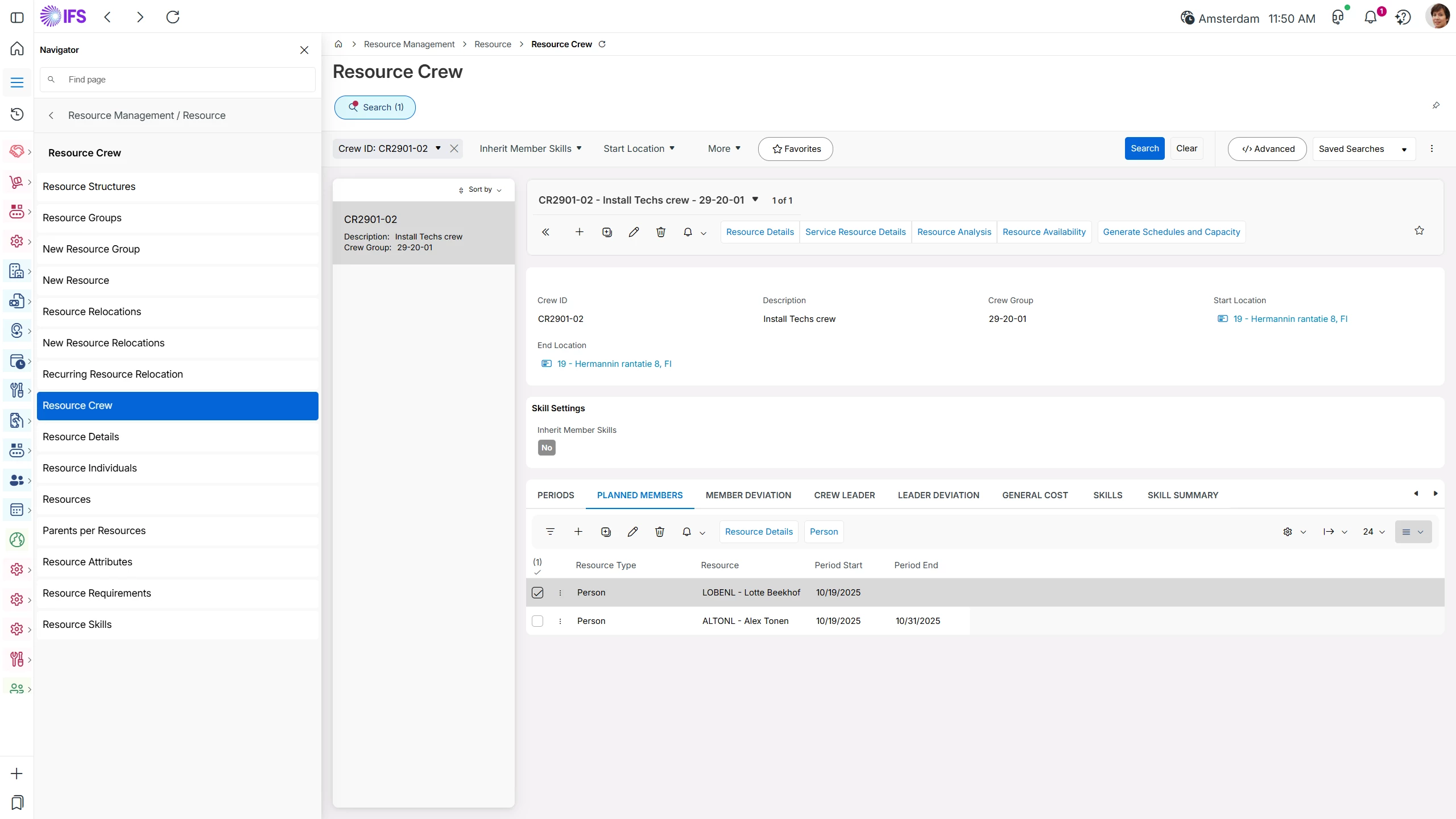
Task: Click the duplicate icon in crew header toolbar
Action: tap(607, 232)
